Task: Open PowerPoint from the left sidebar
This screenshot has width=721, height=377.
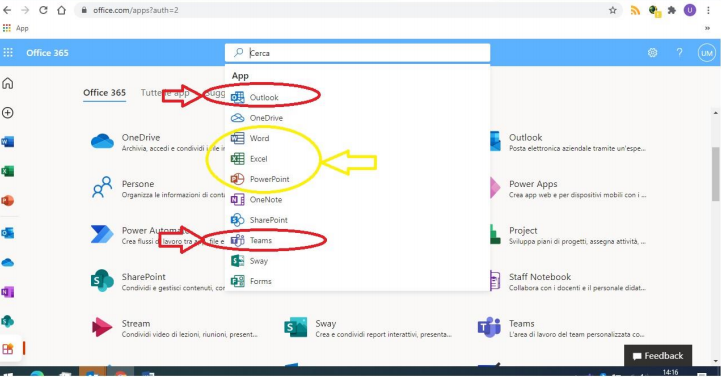Action: (x=8, y=200)
